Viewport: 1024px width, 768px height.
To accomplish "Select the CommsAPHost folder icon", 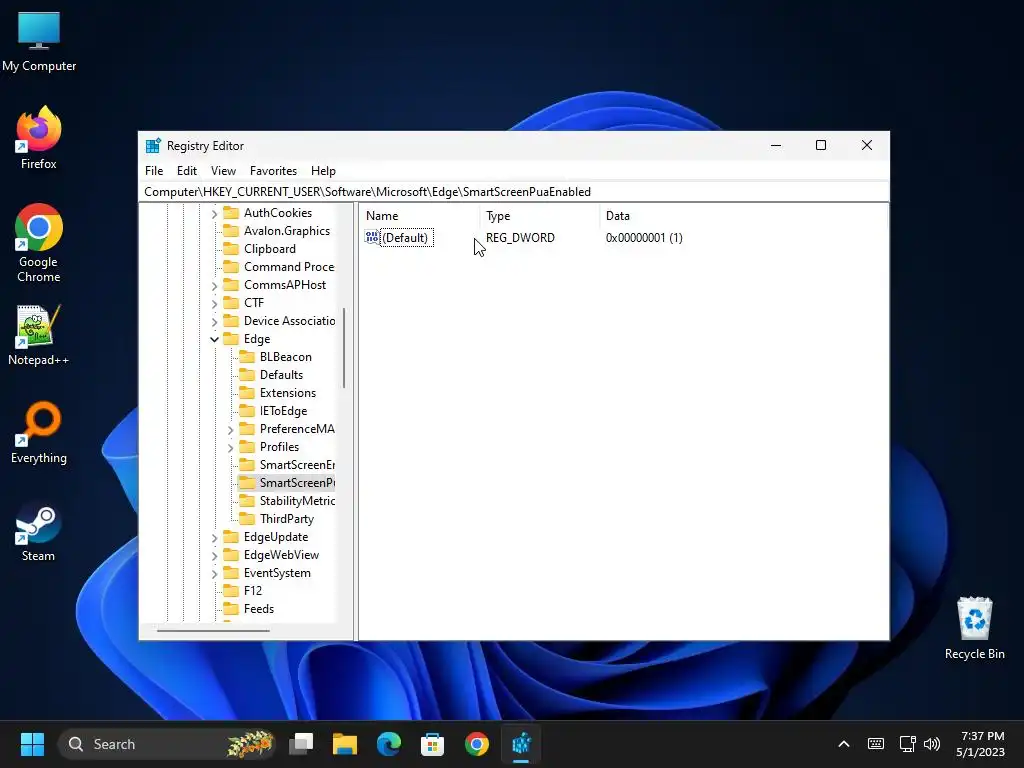I will [x=231, y=285].
